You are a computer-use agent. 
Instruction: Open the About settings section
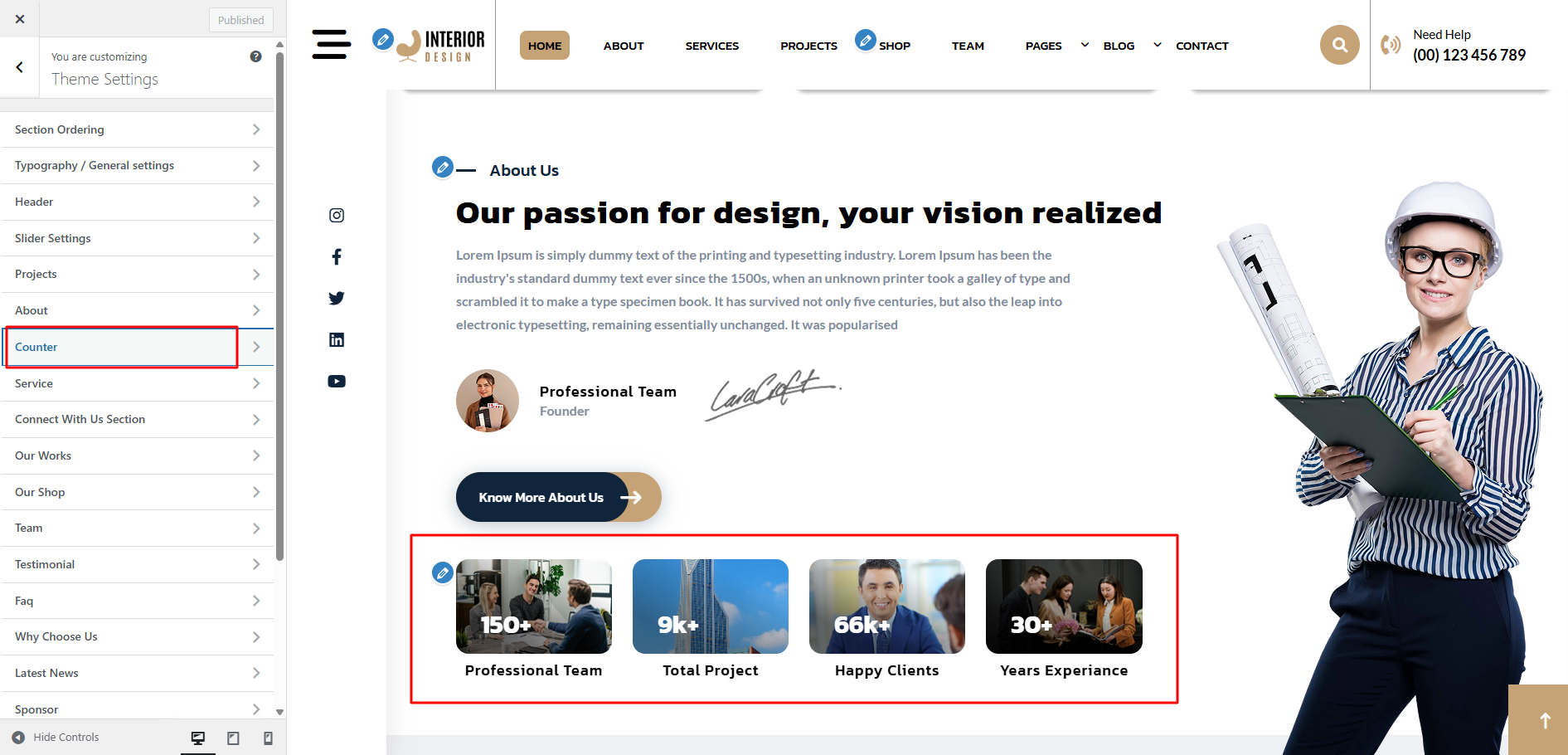[137, 310]
